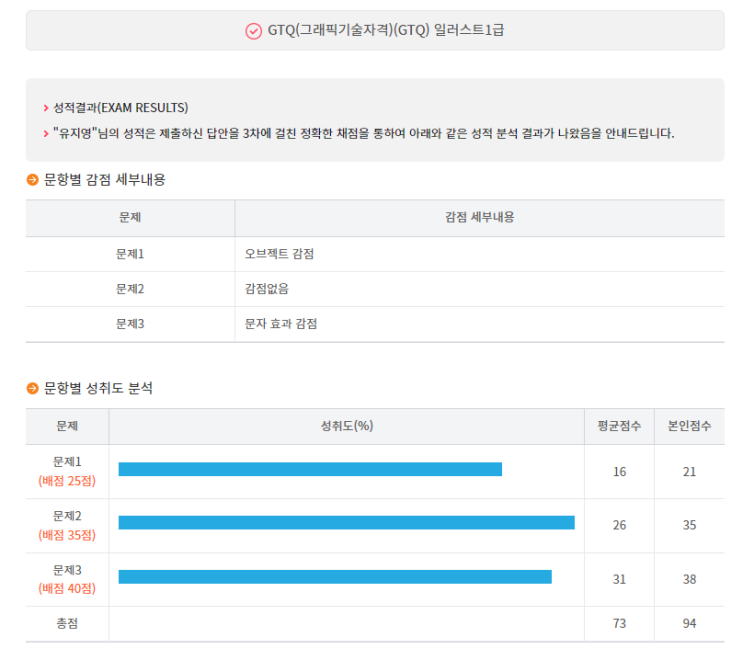Select the GTQ 일러스트1급 title text
The image size is (743, 660).
[x=386, y=30]
